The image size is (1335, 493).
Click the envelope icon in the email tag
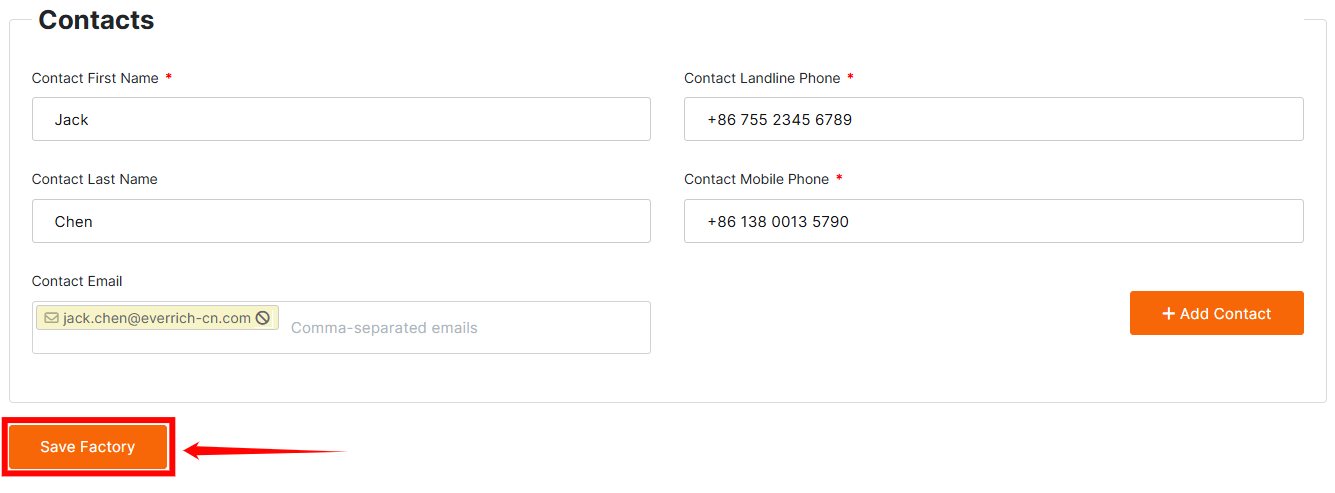[x=51, y=318]
